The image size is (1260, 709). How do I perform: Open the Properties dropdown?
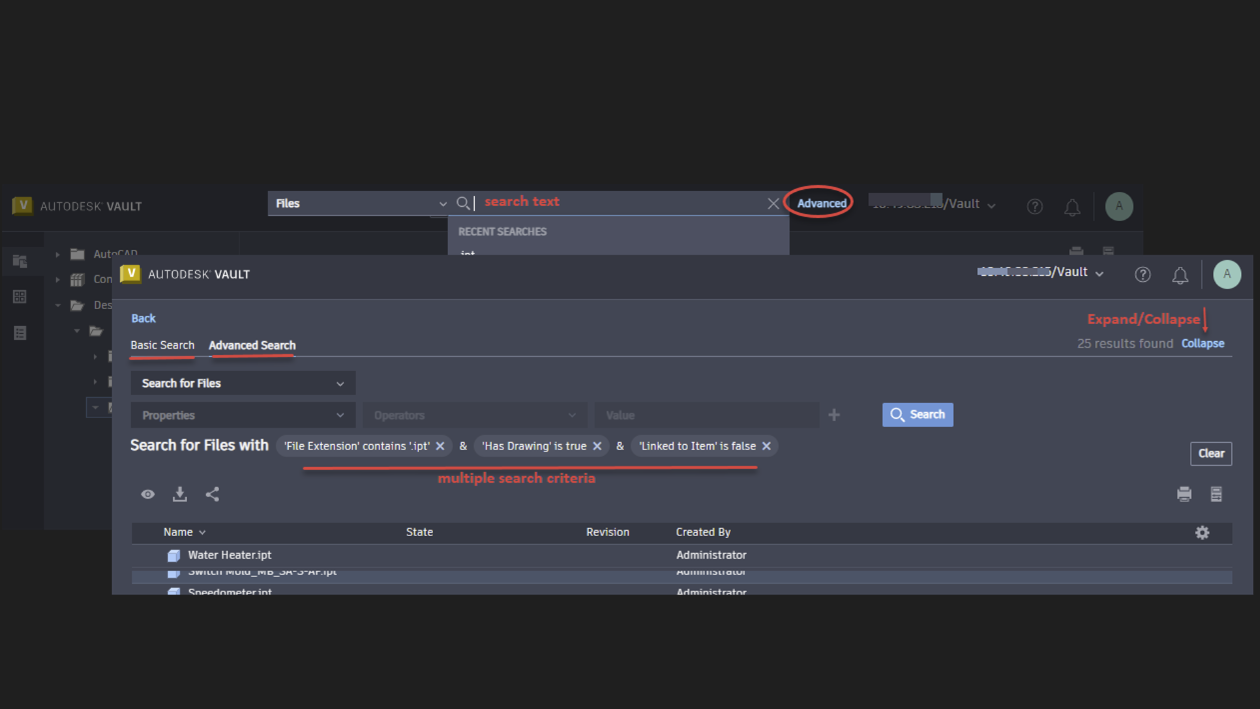pyautogui.click(x=243, y=415)
